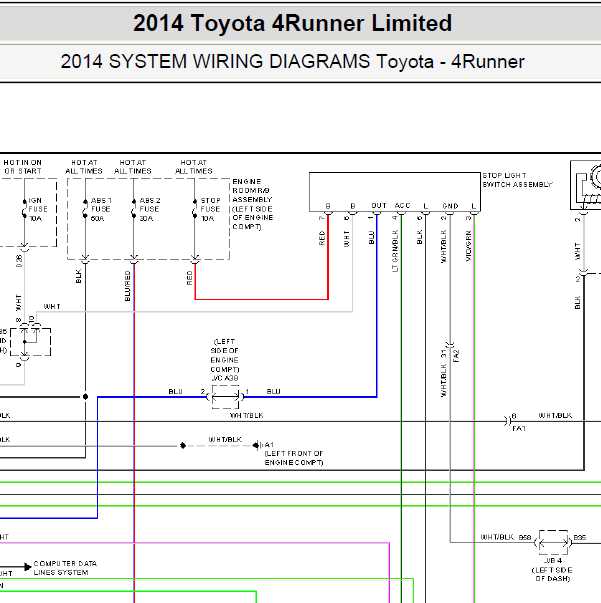
Task: Click the 'J/C A38' connector label
Action: 225,378
